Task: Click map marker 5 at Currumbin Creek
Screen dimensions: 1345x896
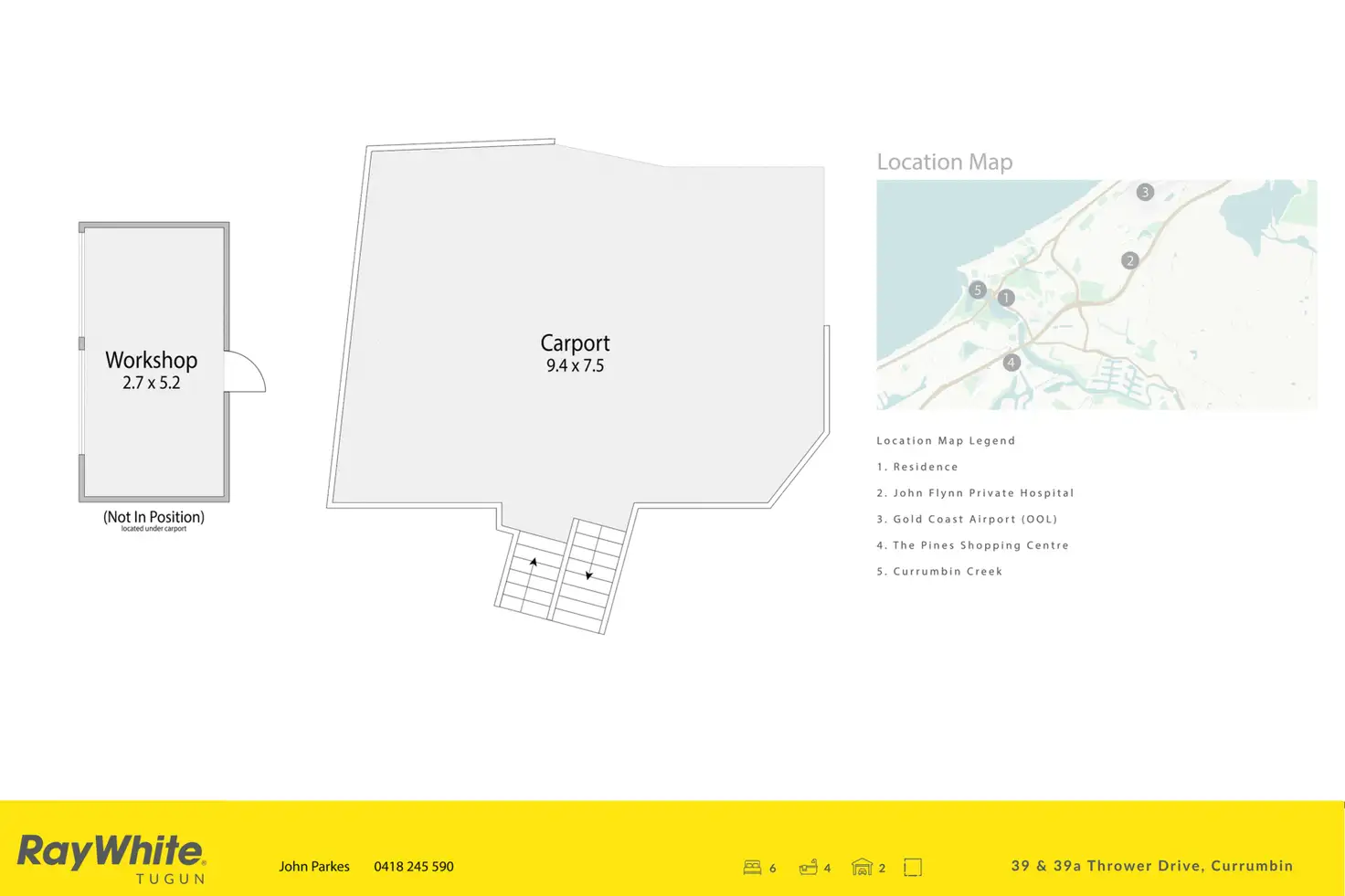Action: (x=978, y=290)
